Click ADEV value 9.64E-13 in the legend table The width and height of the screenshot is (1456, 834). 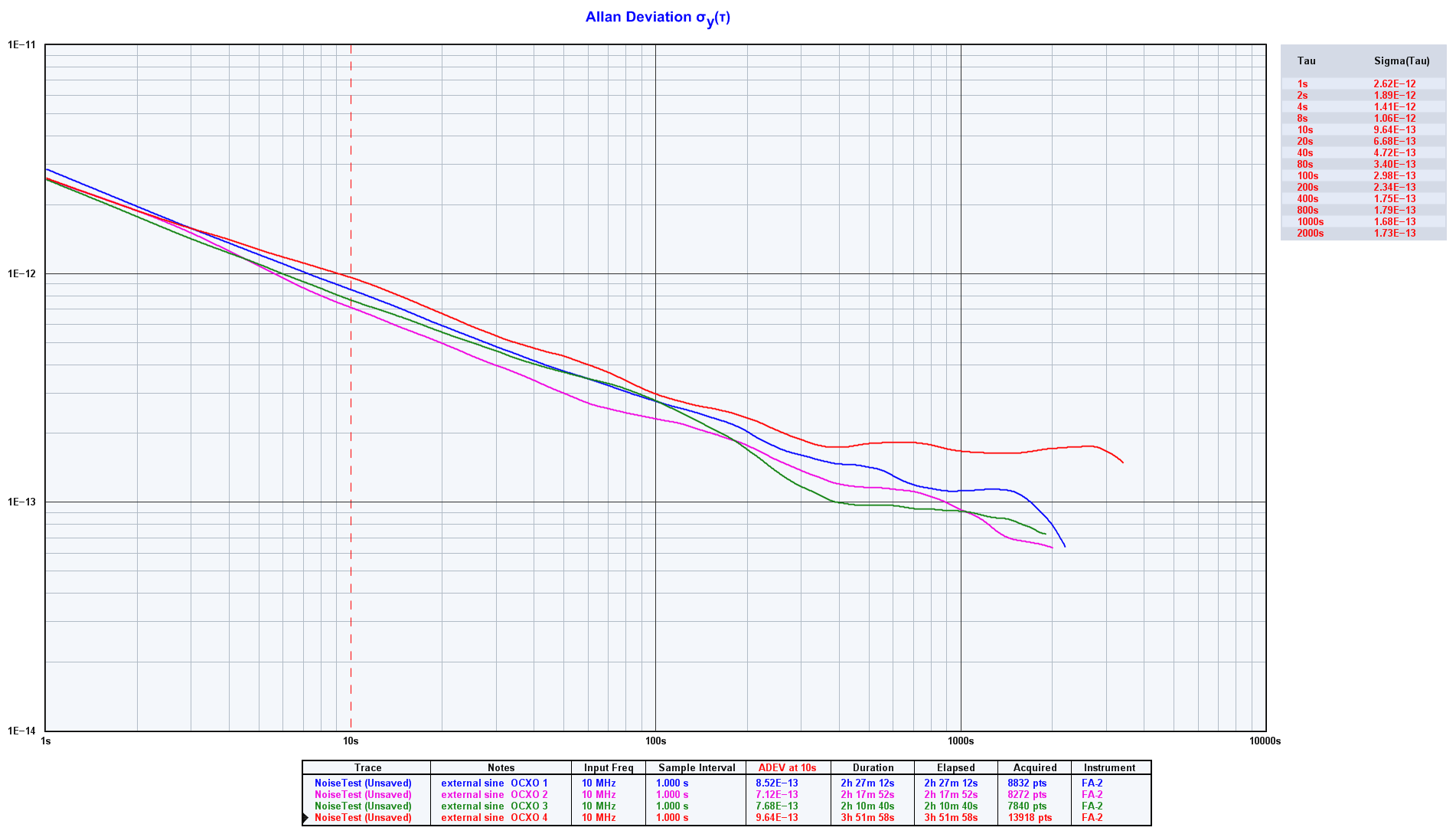tap(777, 818)
